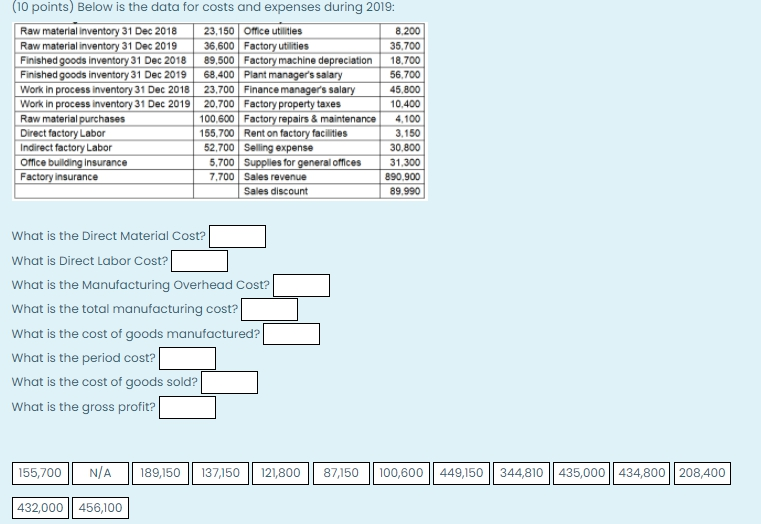Select the N/A answer tile
This screenshot has height=524, width=761.
(100, 473)
